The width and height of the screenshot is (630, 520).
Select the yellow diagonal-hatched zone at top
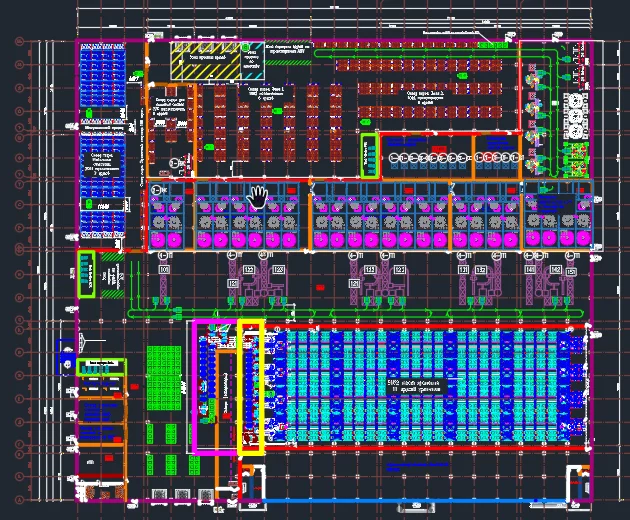pyautogui.click(x=207, y=61)
